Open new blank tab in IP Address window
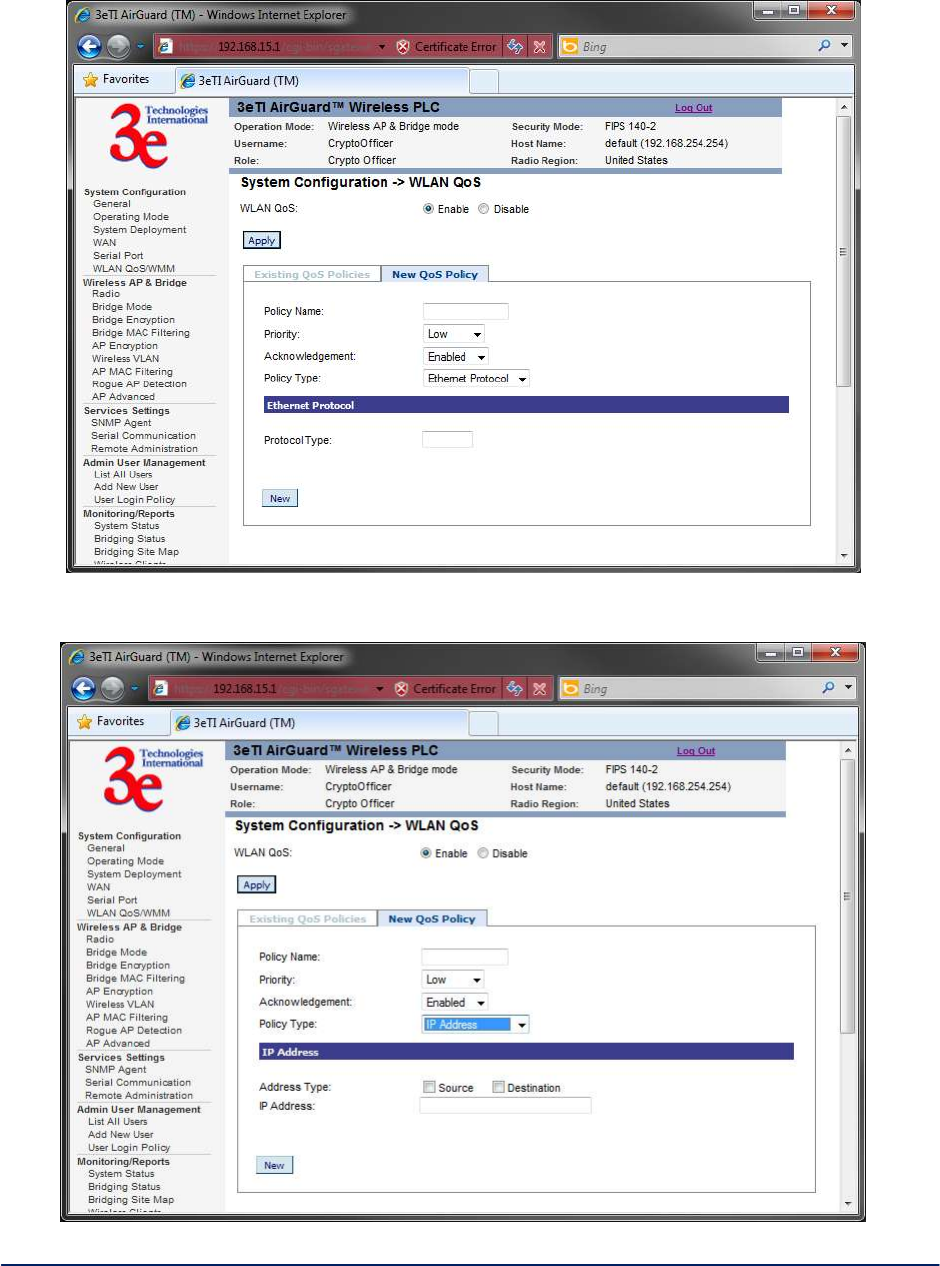The image size is (940, 1266). (x=483, y=722)
